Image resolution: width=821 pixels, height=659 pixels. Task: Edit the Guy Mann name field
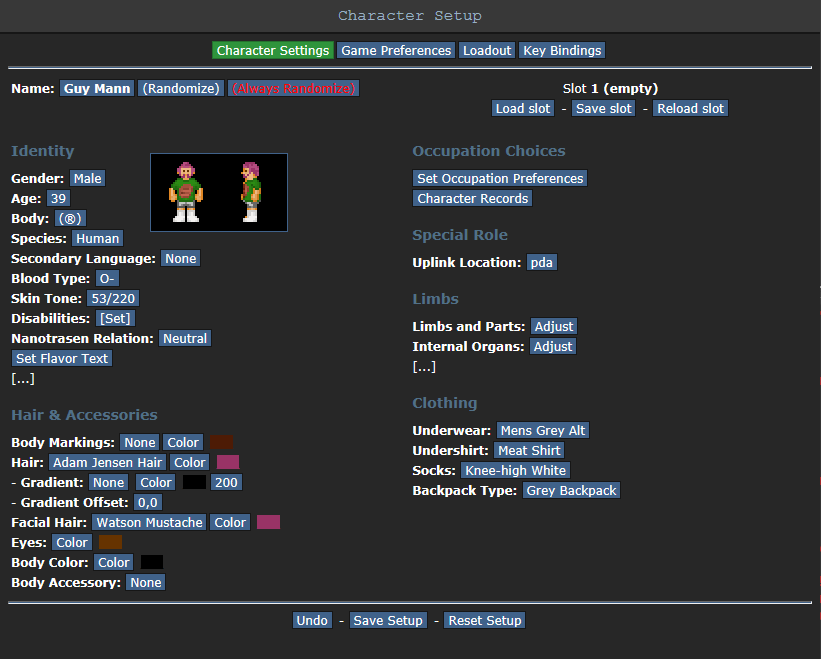97,88
